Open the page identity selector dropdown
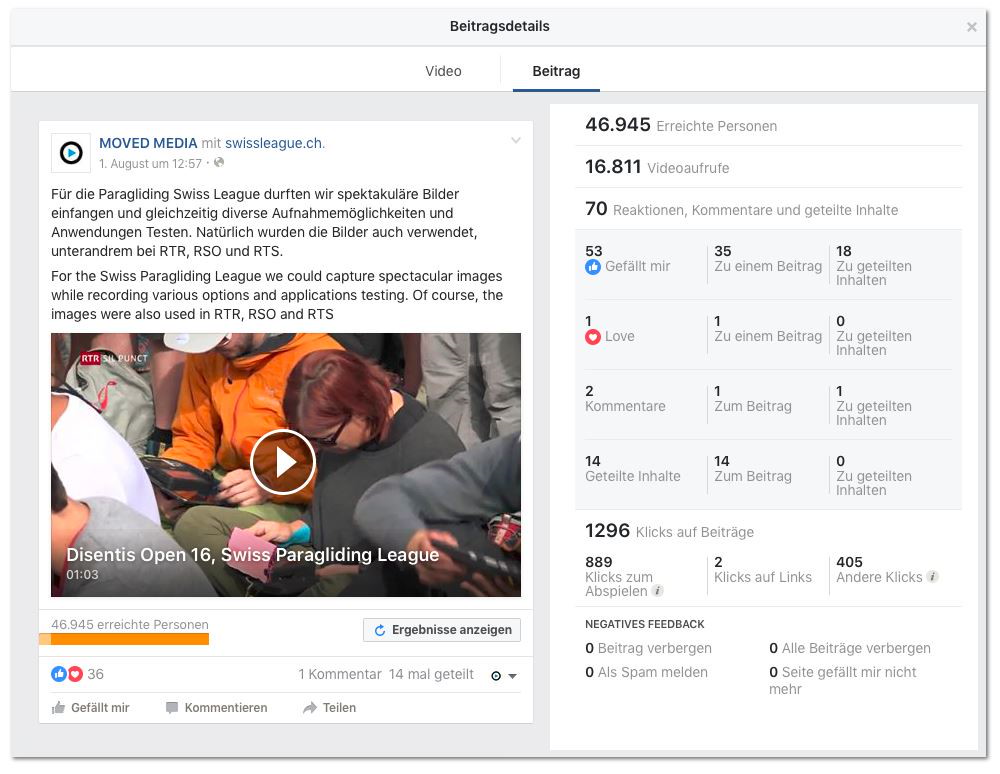This screenshot has width=1000, height=774. [x=504, y=676]
